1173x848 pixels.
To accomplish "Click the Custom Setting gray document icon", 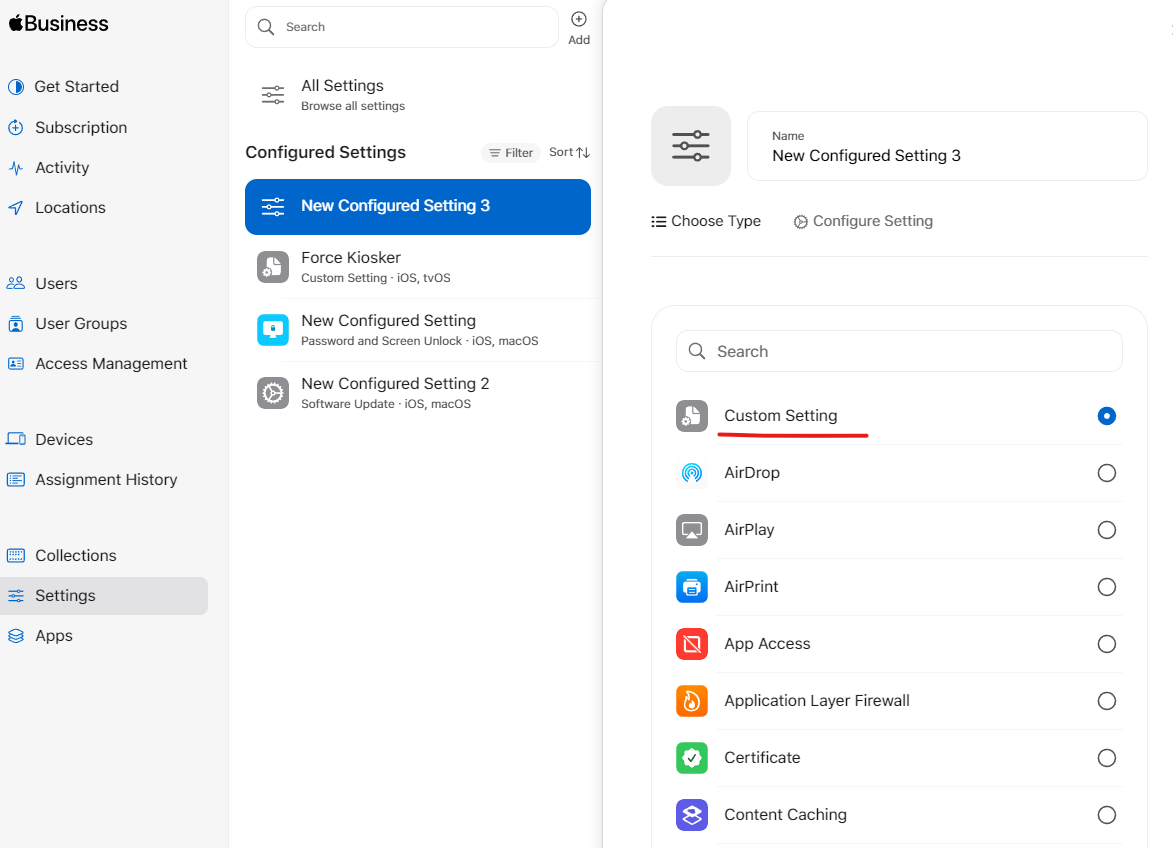I will [692, 416].
